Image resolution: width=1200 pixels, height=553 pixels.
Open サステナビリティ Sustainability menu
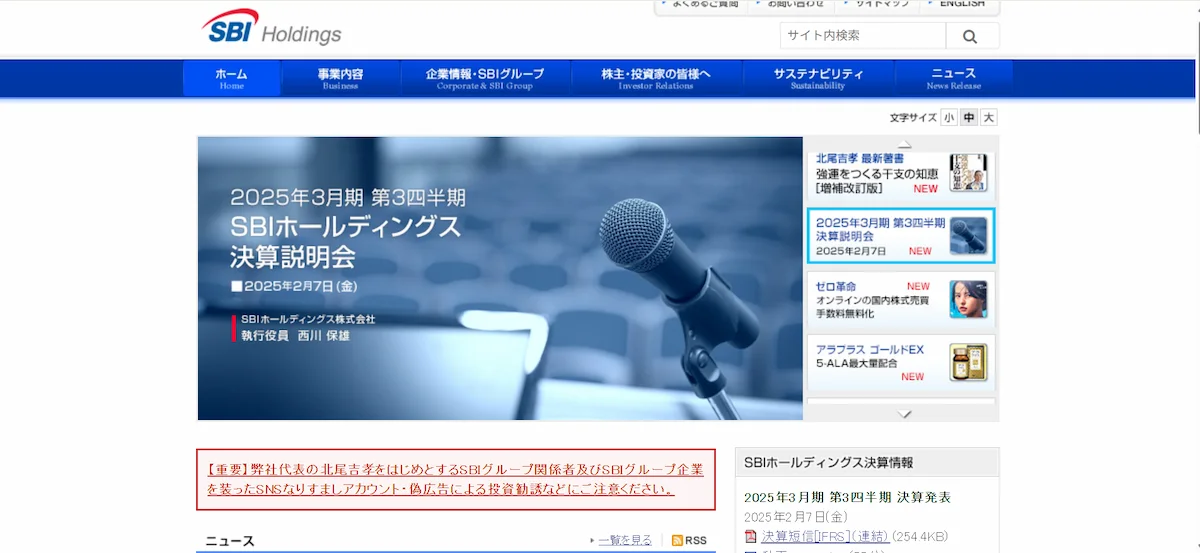coord(818,78)
